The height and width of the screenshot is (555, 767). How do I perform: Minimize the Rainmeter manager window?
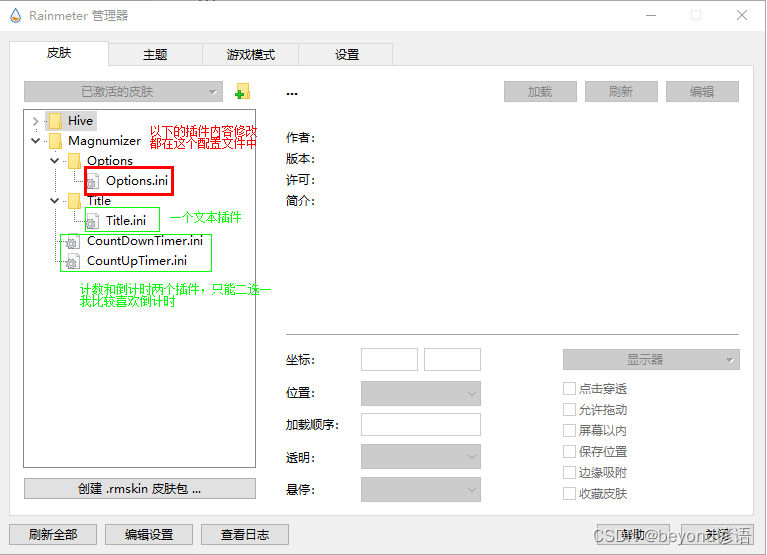[651, 16]
